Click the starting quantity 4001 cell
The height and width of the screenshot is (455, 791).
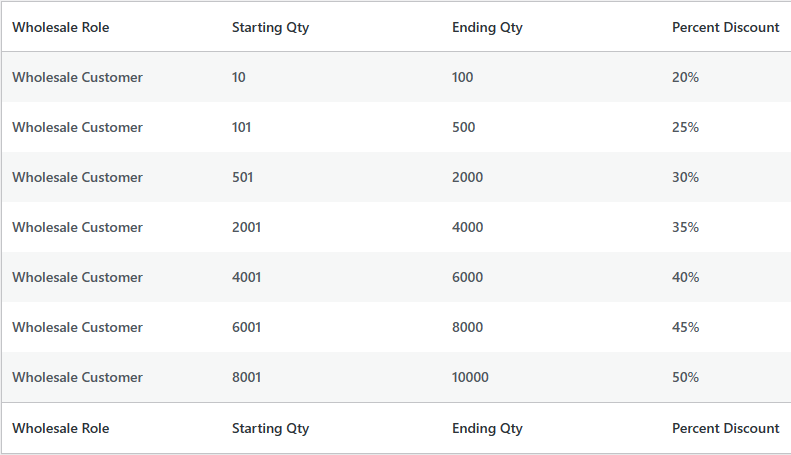[x=246, y=277]
